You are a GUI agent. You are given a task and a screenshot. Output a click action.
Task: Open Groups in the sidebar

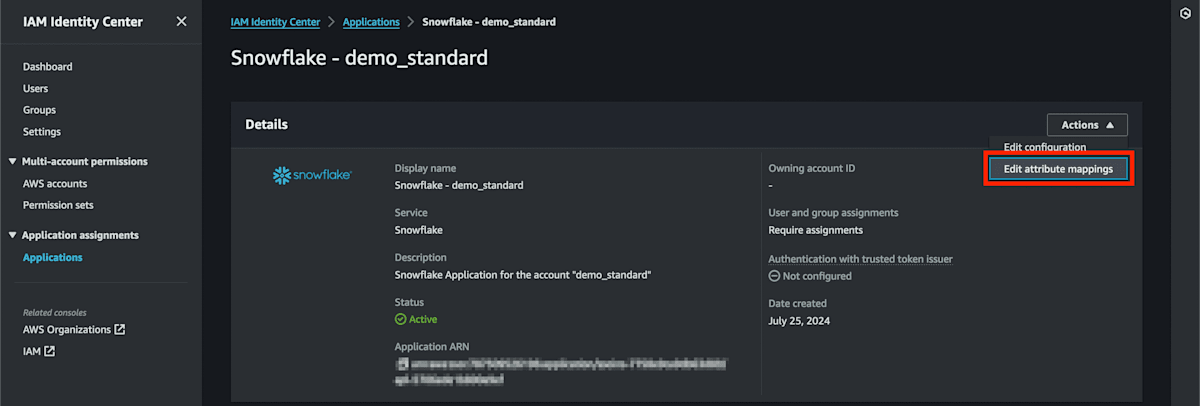pos(40,110)
